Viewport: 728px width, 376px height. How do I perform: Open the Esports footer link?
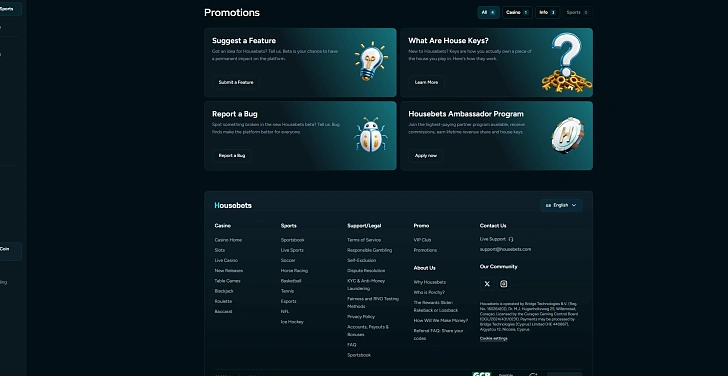pos(288,301)
